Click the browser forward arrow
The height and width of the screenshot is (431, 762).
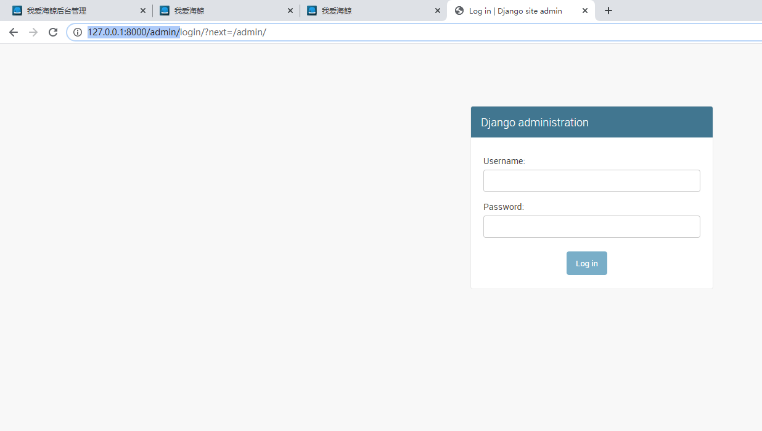(33, 32)
